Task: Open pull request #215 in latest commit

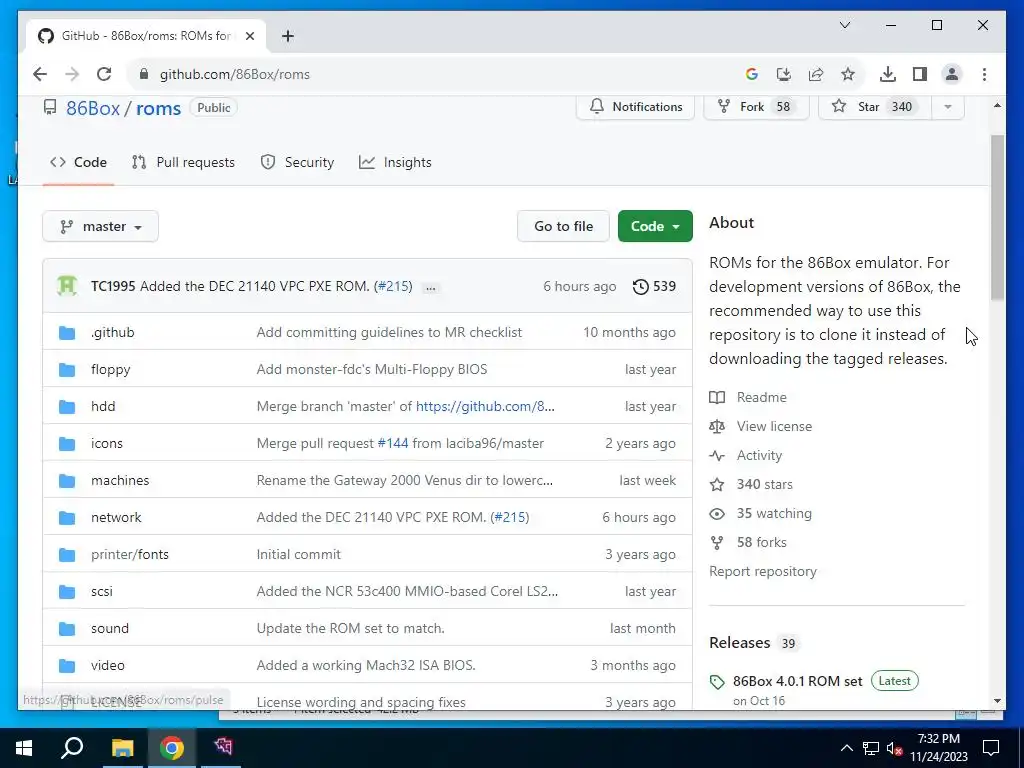Action: 394,287
